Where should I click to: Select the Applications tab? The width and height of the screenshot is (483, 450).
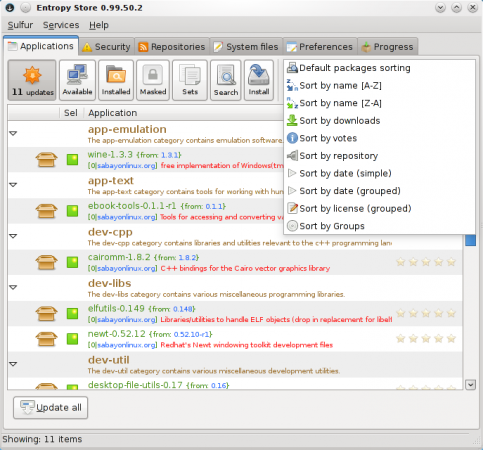pyautogui.click(x=41, y=46)
